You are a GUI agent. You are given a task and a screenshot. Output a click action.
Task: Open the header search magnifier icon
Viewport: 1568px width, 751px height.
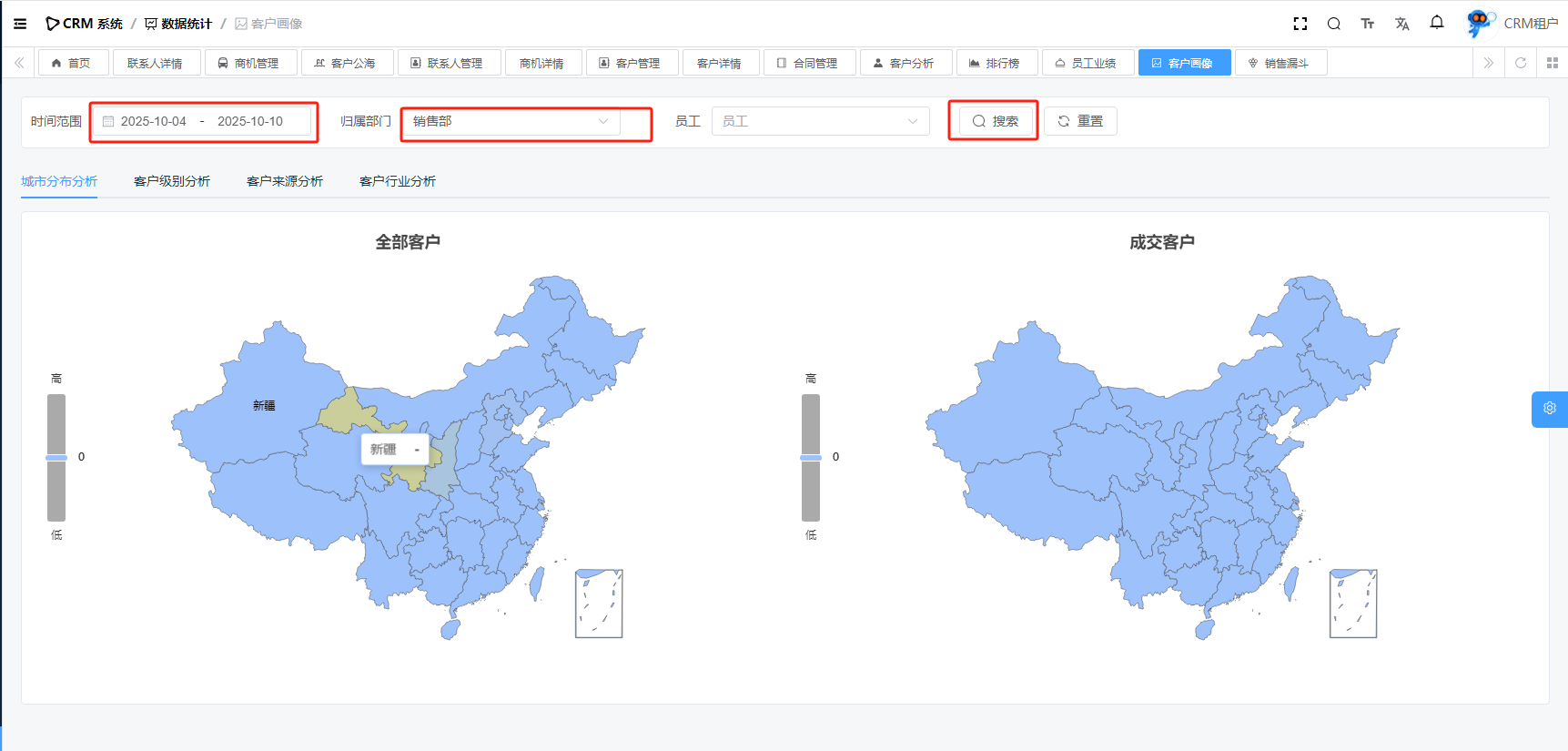(x=1334, y=24)
